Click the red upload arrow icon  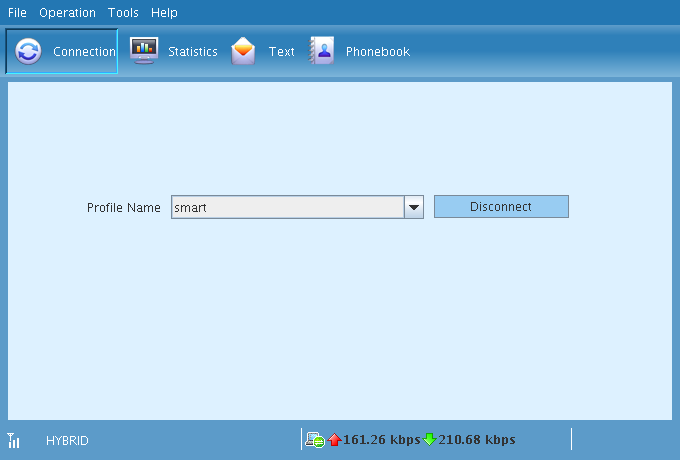coord(335,440)
